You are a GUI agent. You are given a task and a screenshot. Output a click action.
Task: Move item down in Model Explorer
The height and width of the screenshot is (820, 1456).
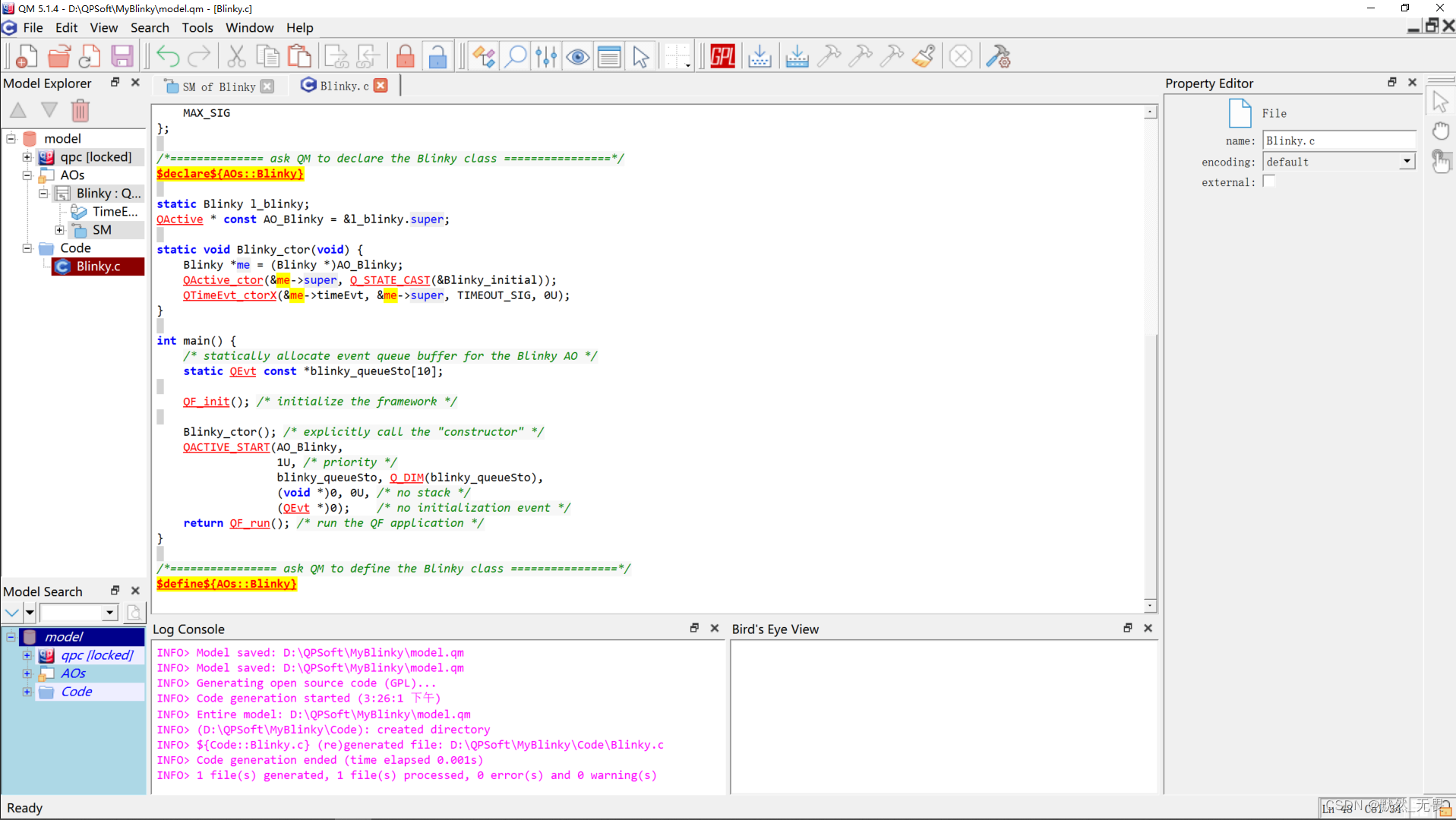coord(49,110)
